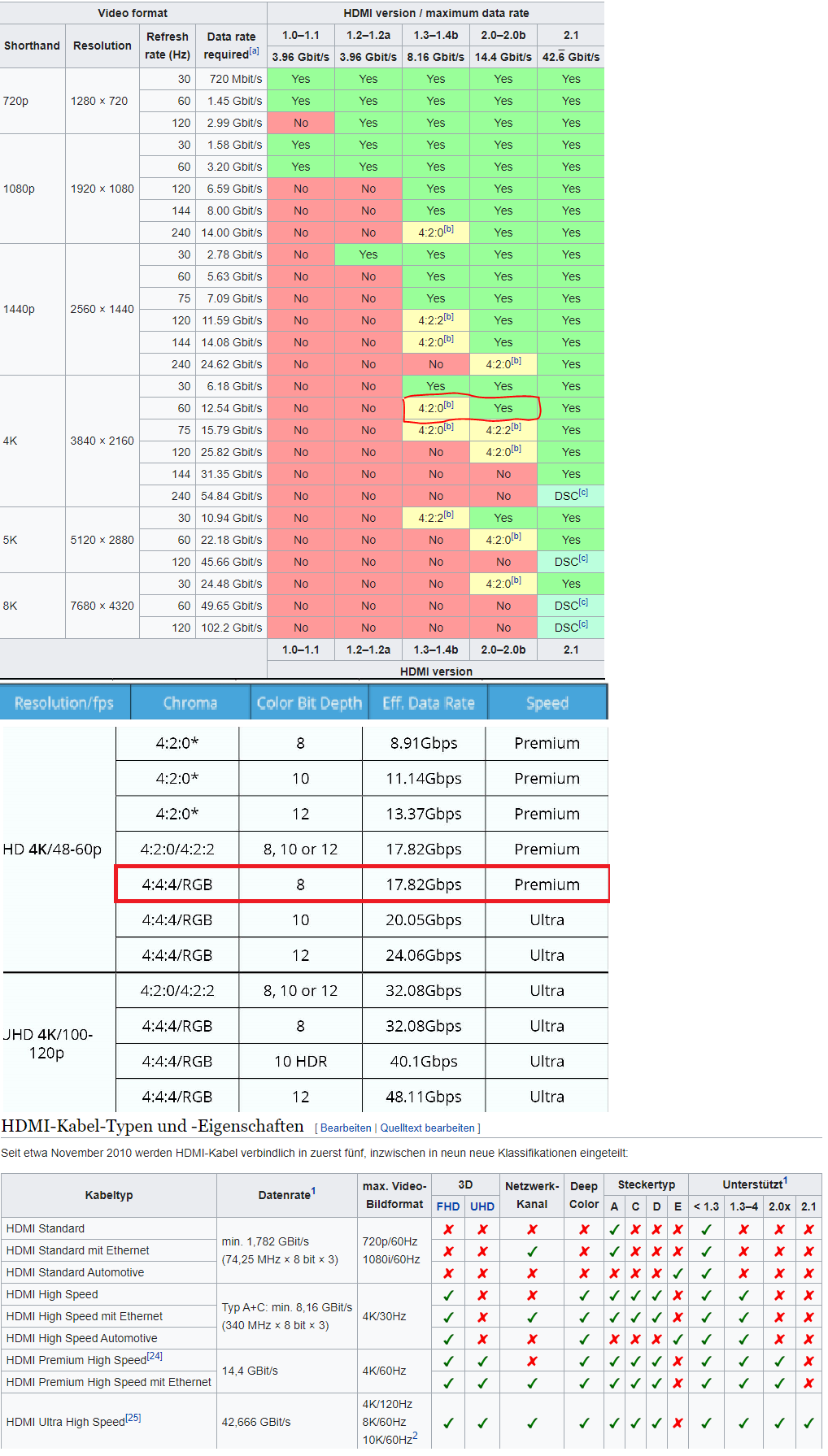Click the 48.11Gbps data rate cell
Viewport: 828px width, 1456px height.
[x=424, y=1097]
